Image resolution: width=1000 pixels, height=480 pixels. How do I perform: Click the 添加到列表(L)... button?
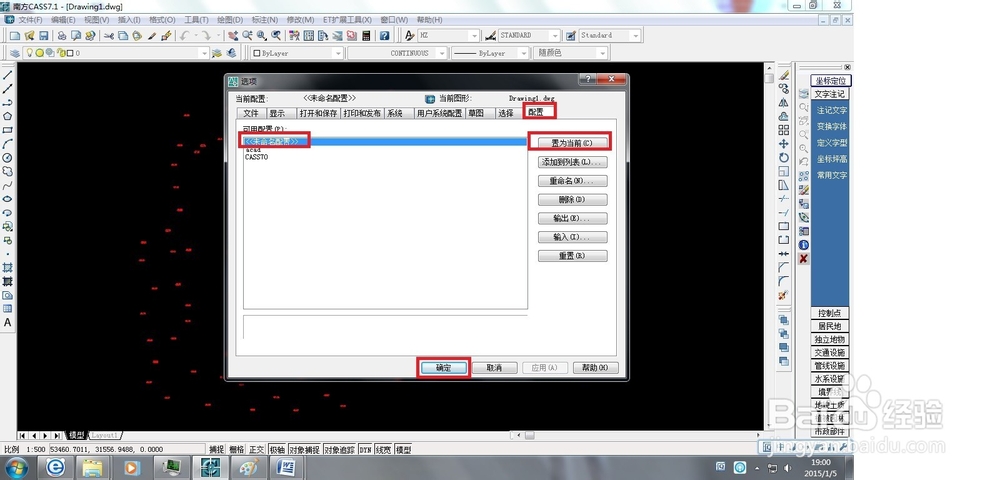[x=572, y=162]
